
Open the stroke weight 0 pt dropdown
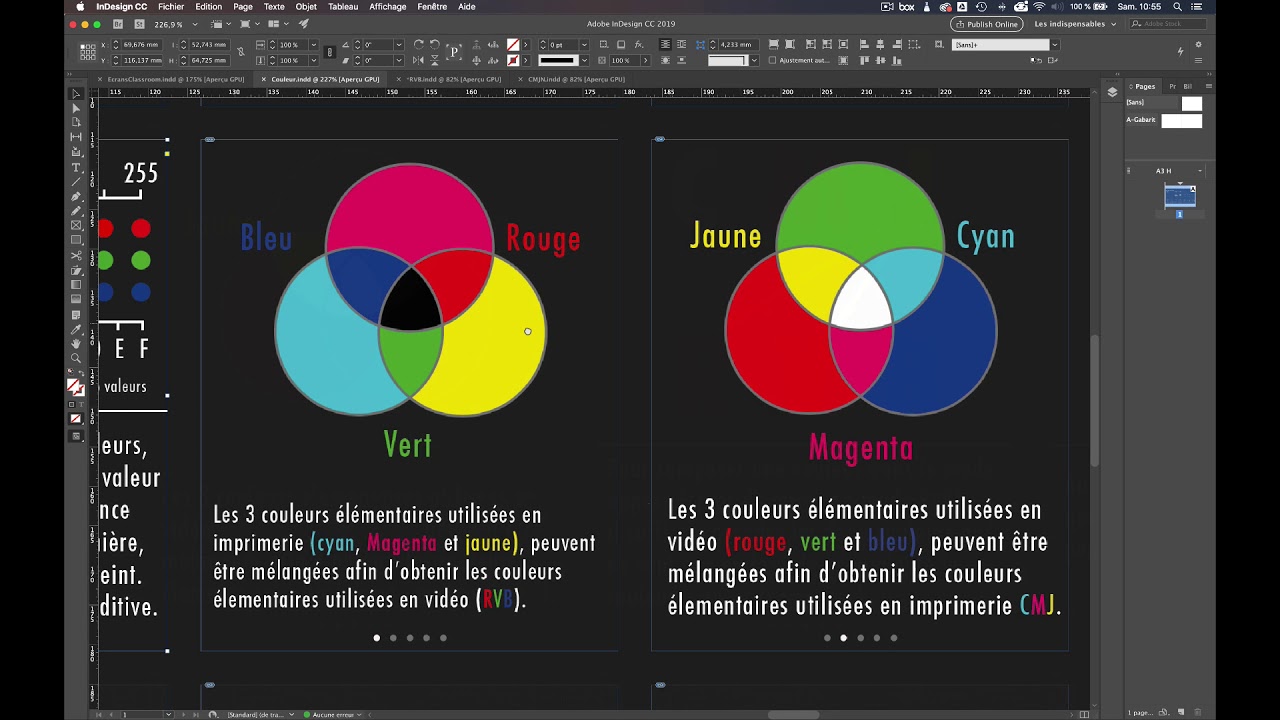[x=584, y=45]
